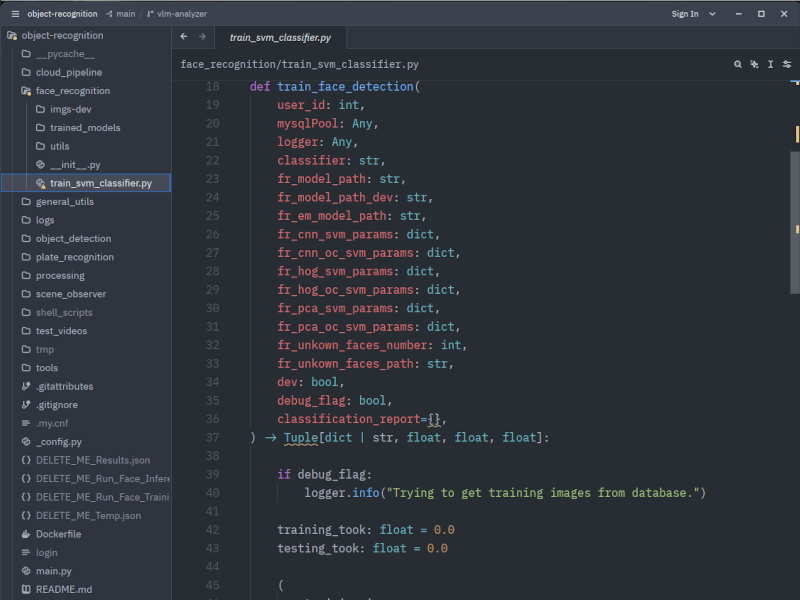The image size is (800, 600).
Task: Expand the __pycache__ folder
Action: 86,54
